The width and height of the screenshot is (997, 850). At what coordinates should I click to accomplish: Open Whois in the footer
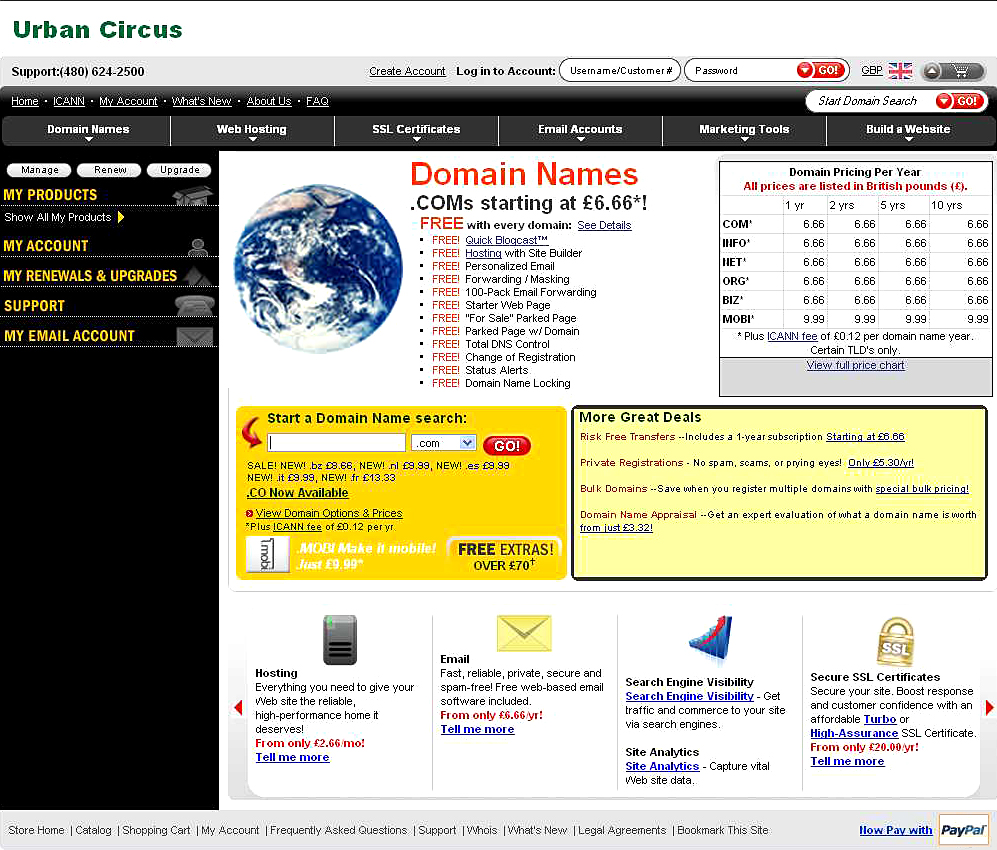[x=482, y=830]
